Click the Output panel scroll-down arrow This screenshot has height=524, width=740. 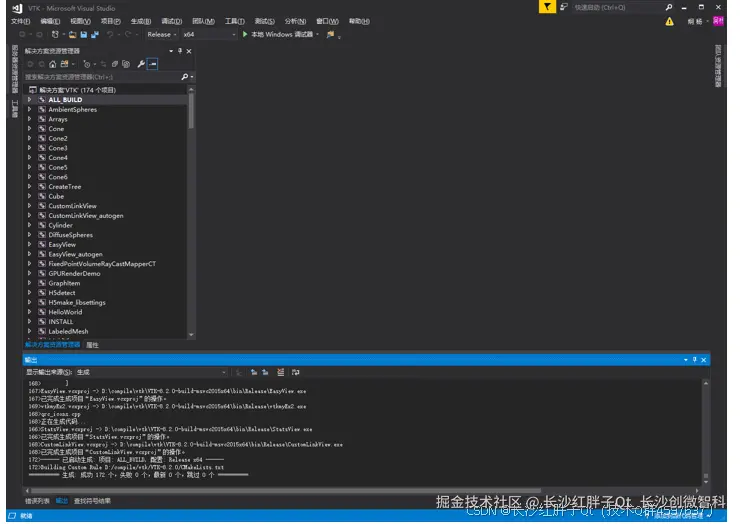(x=706, y=482)
